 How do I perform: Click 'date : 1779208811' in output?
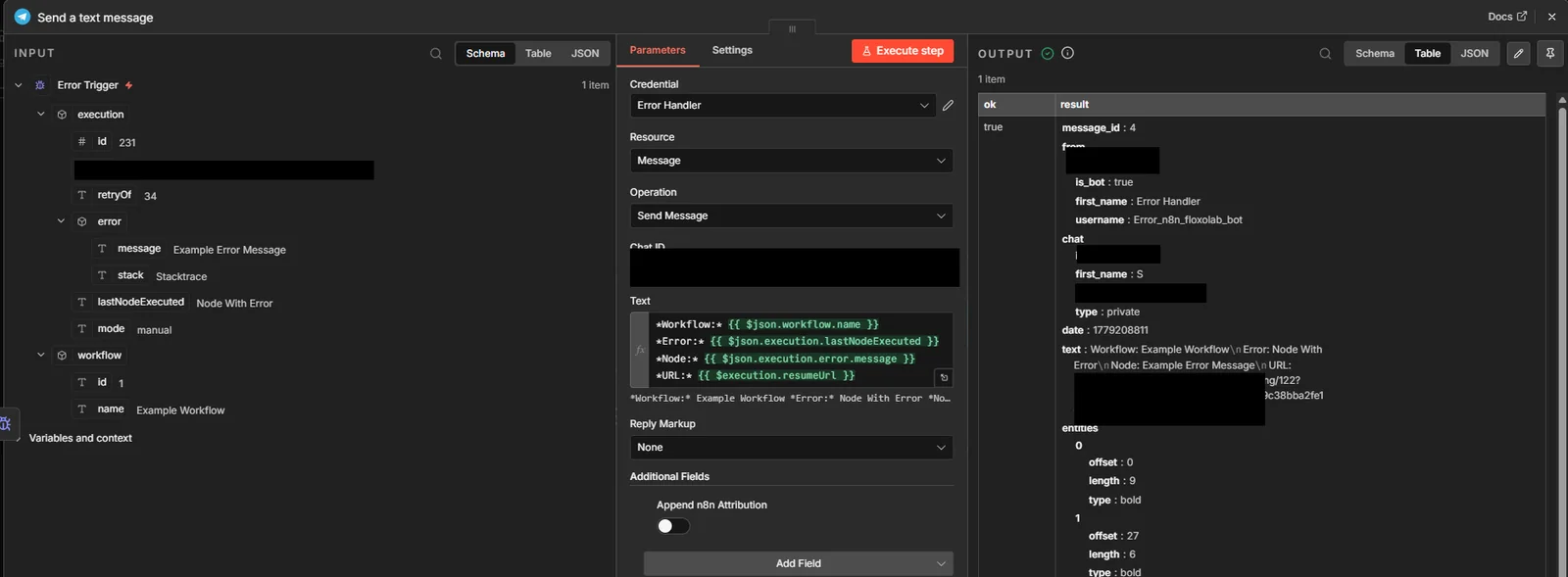tap(1104, 331)
